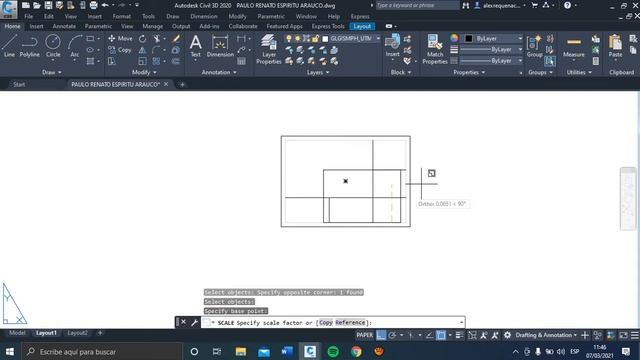Activate the Move command
The height and width of the screenshot is (360, 640).
(x=120, y=38)
